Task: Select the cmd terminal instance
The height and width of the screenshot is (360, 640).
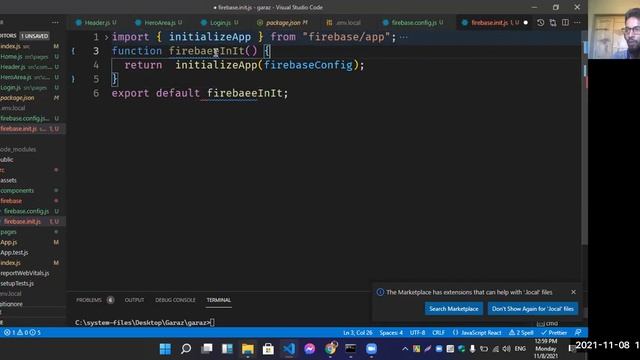Action: [x=547, y=323]
